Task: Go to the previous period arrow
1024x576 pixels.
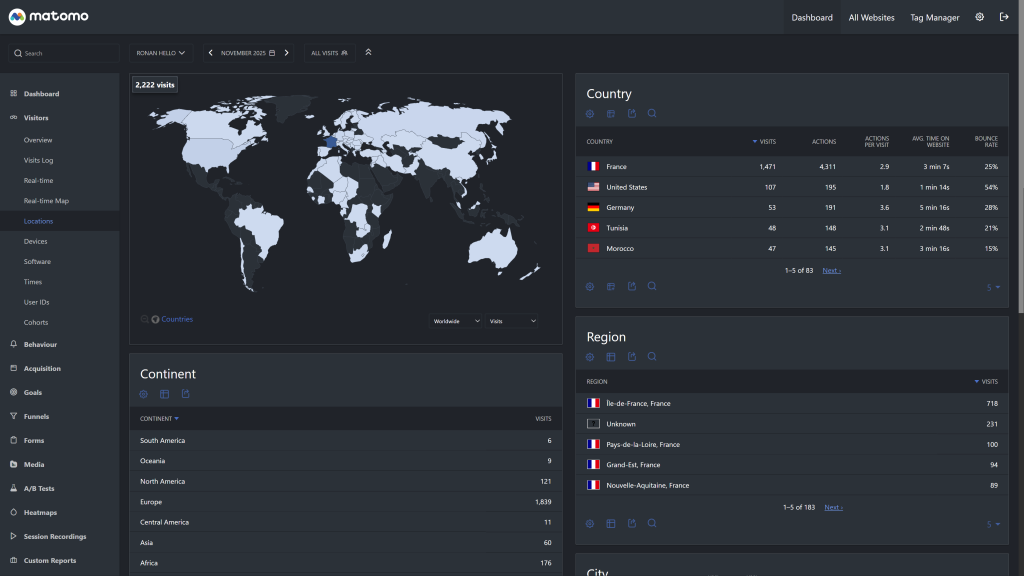Action: pyautogui.click(x=211, y=53)
